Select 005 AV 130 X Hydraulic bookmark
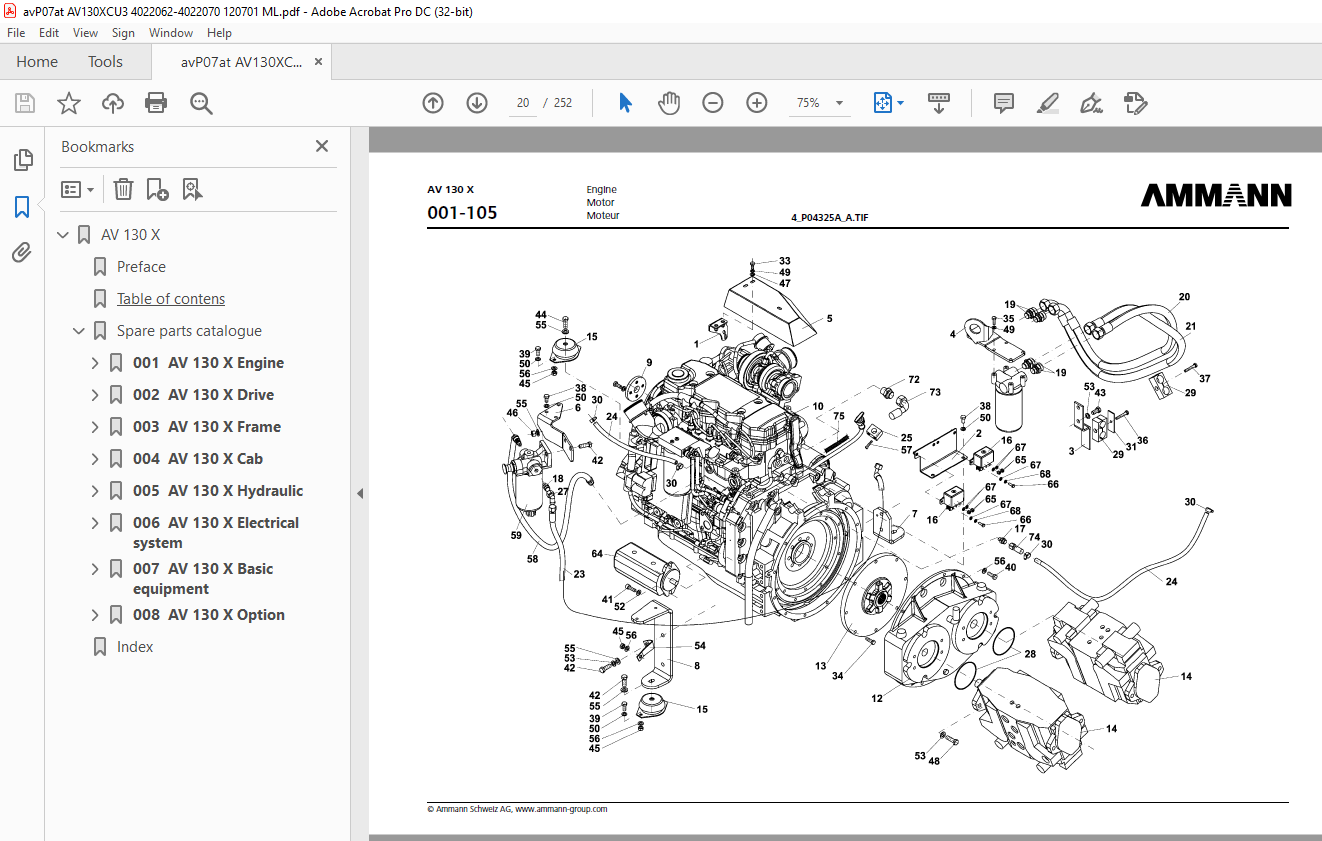This screenshot has height=841, width=1322. tap(218, 491)
